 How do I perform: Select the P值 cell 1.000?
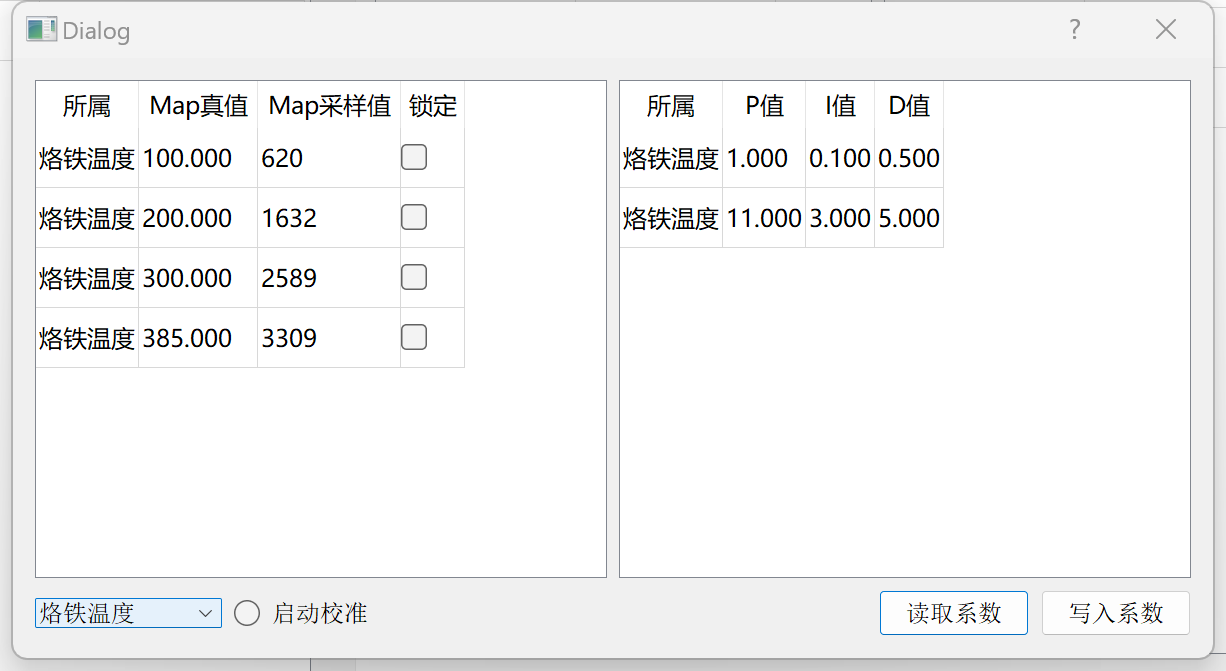point(764,158)
